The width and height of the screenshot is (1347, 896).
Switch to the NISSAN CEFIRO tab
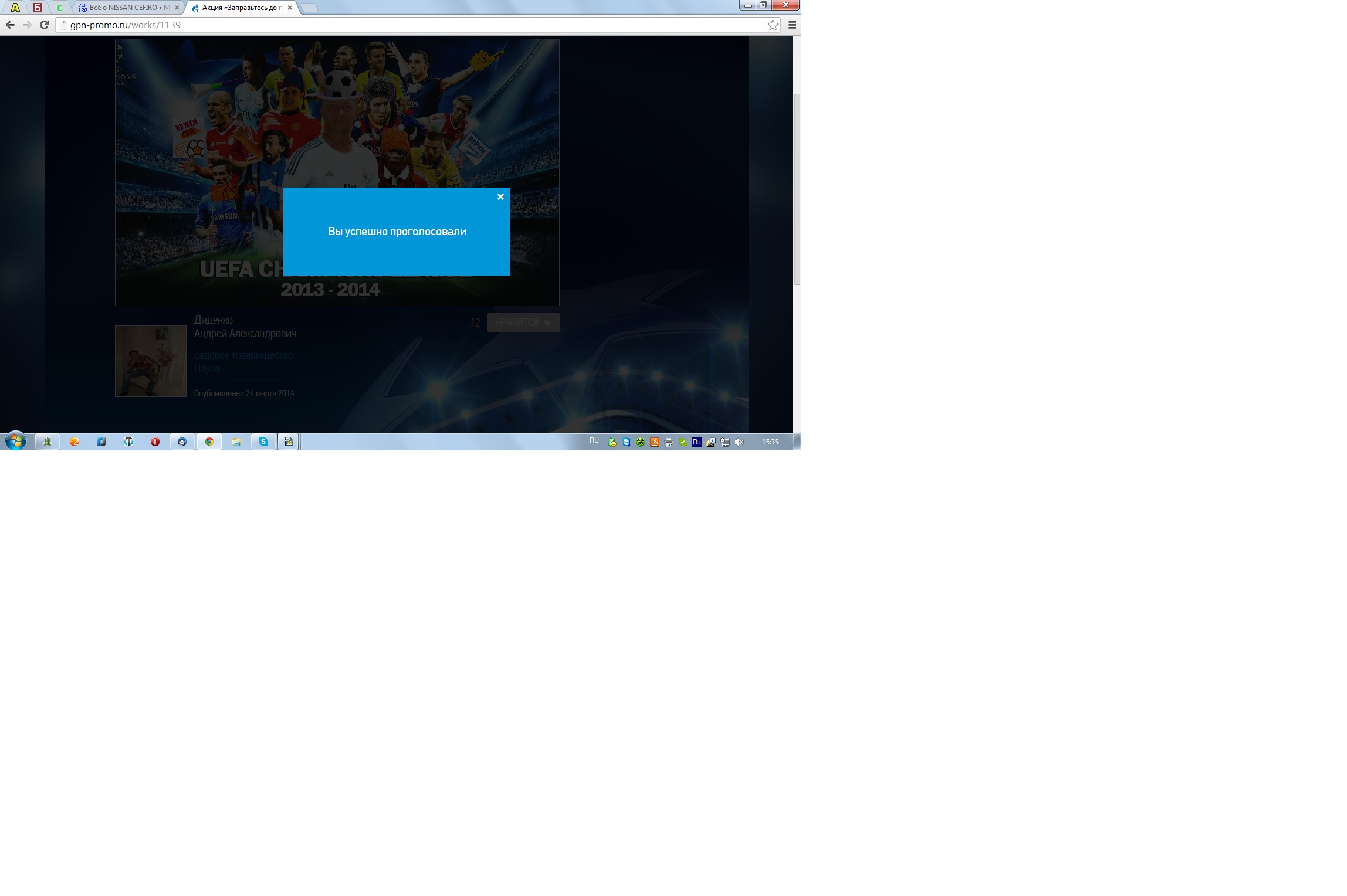pyautogui.click(x=129, y=8)
